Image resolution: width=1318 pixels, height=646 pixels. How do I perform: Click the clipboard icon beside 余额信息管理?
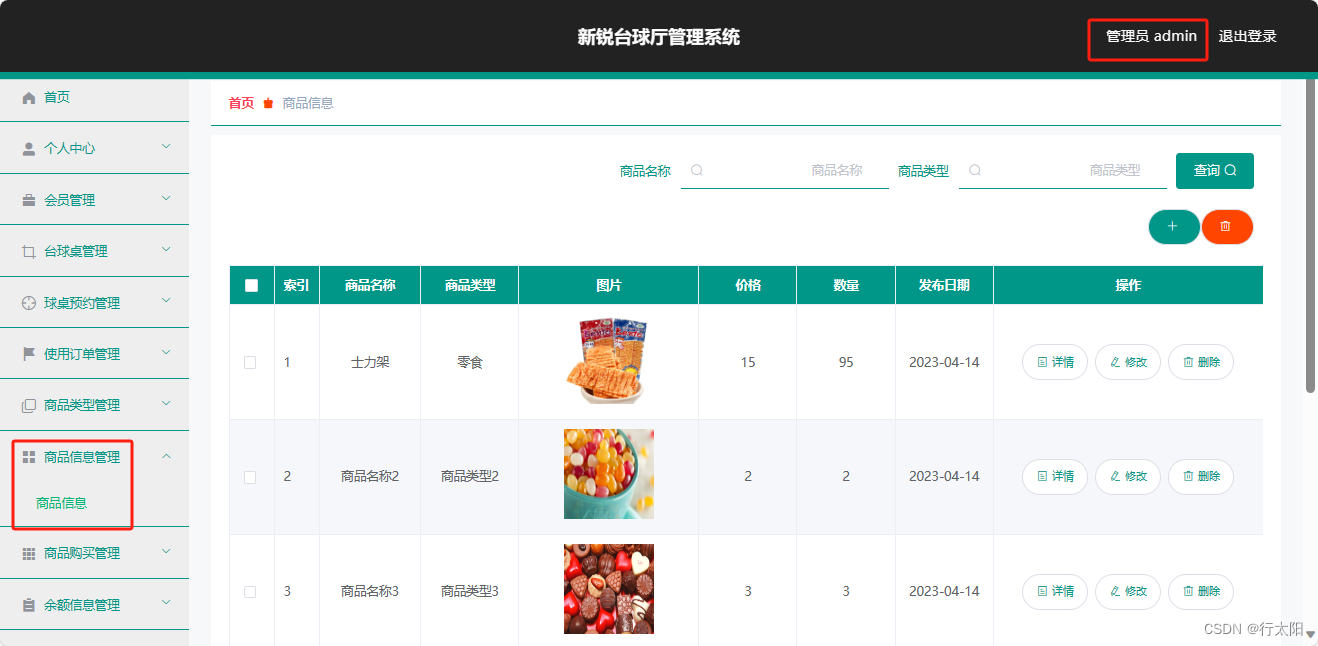[x=29, y=605]
